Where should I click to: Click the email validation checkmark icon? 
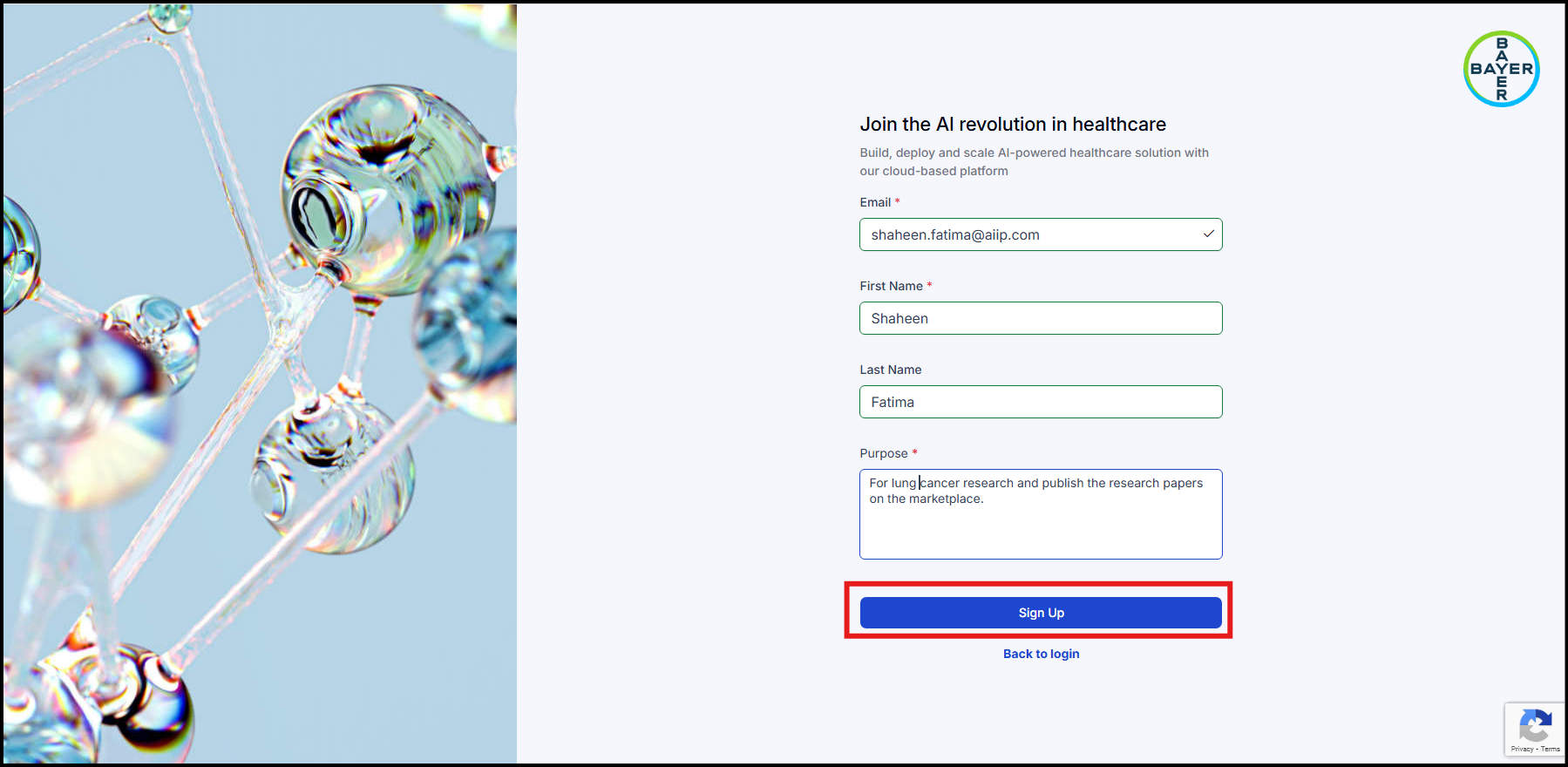tap(1208, 234)
